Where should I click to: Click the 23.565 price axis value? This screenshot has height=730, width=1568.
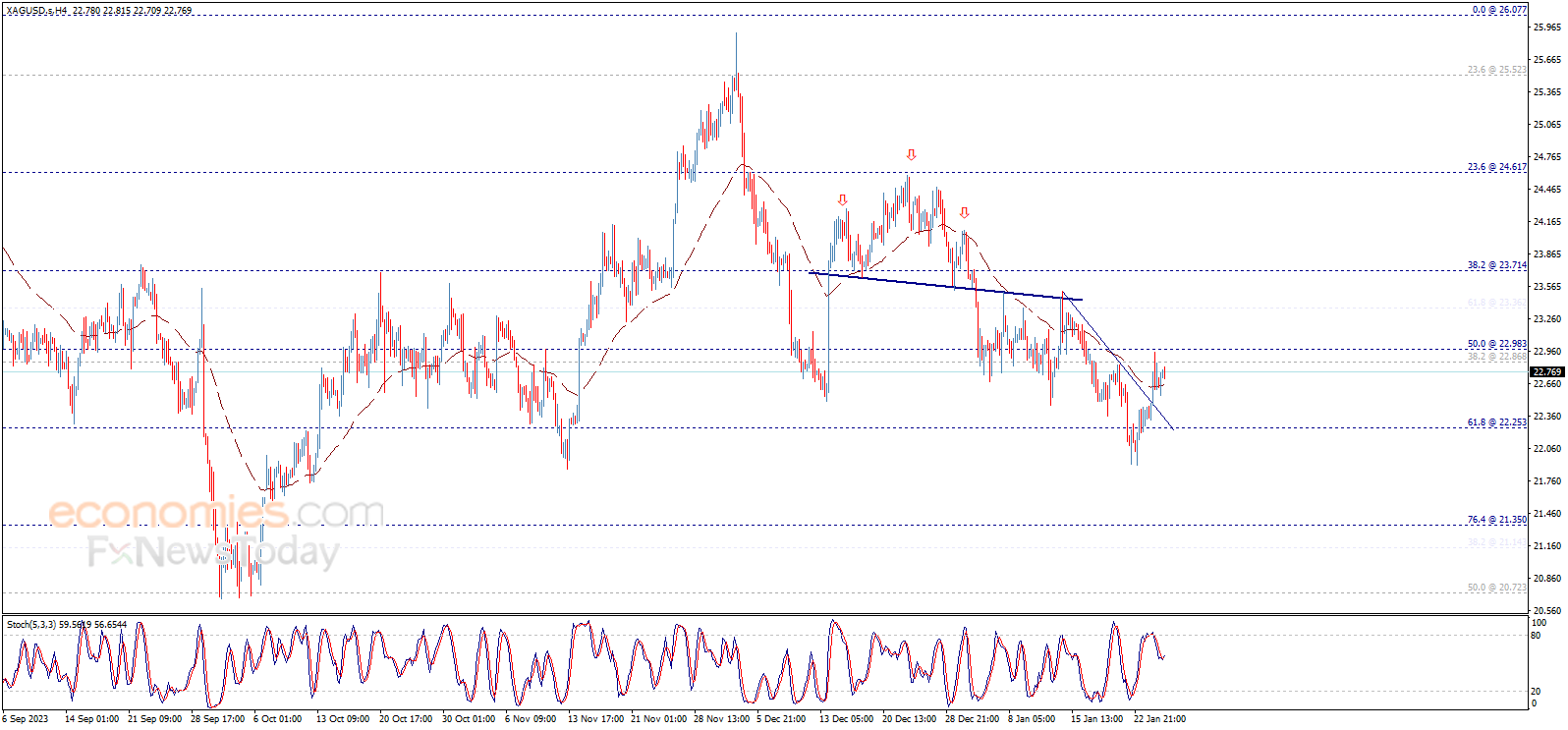click(x=1546, y=287)
